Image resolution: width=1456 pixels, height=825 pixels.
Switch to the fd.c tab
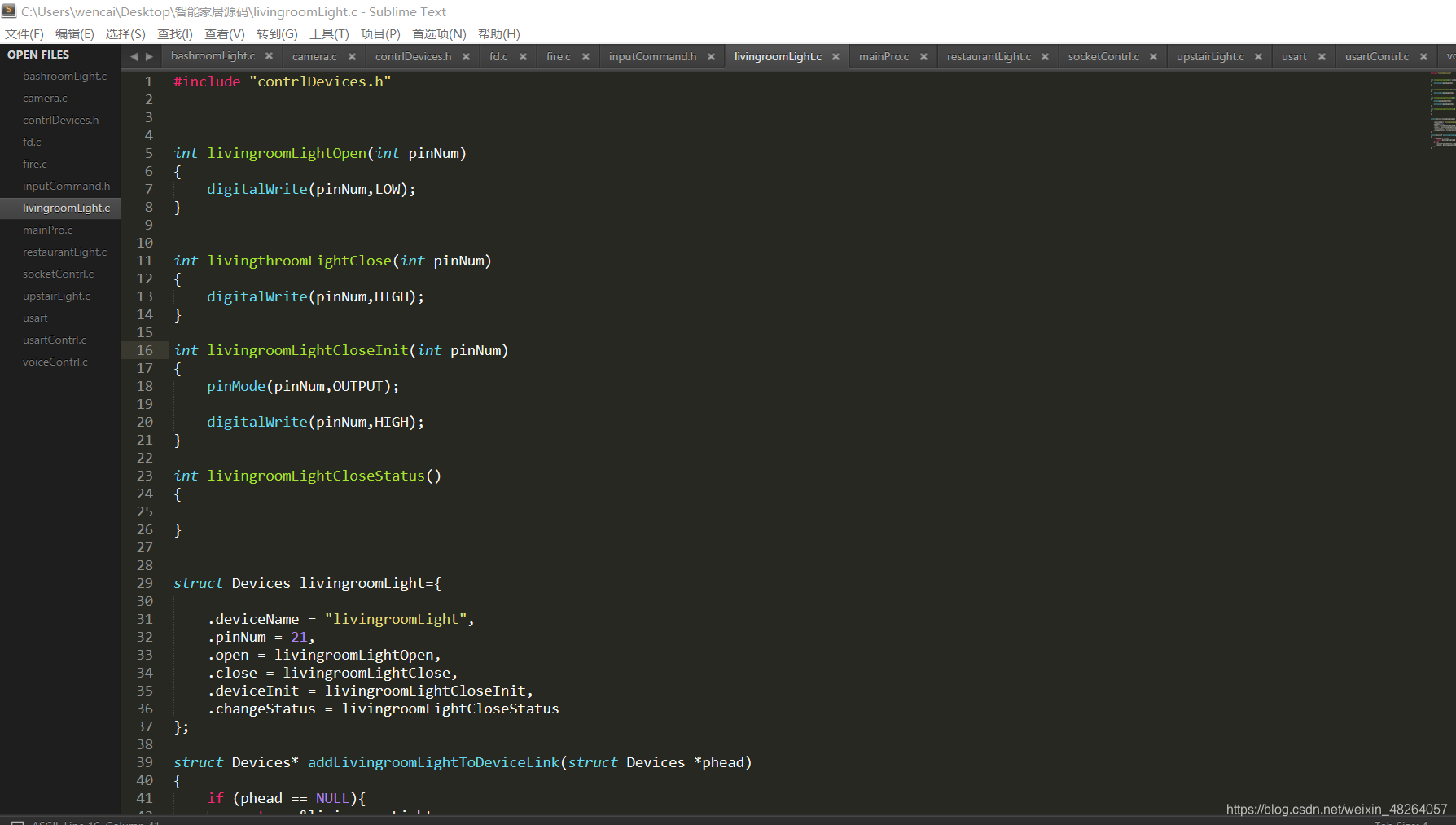tap(498, 56)
